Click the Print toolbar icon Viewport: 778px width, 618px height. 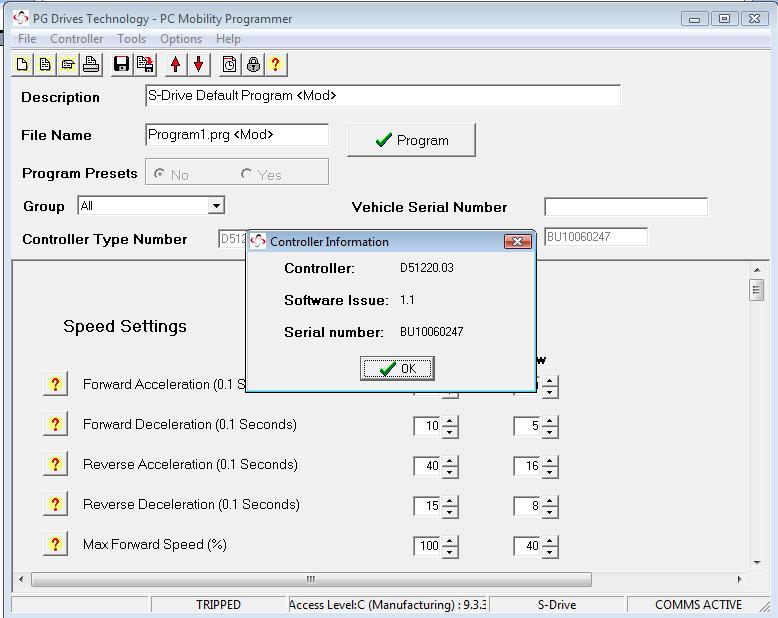coord(91,64)
